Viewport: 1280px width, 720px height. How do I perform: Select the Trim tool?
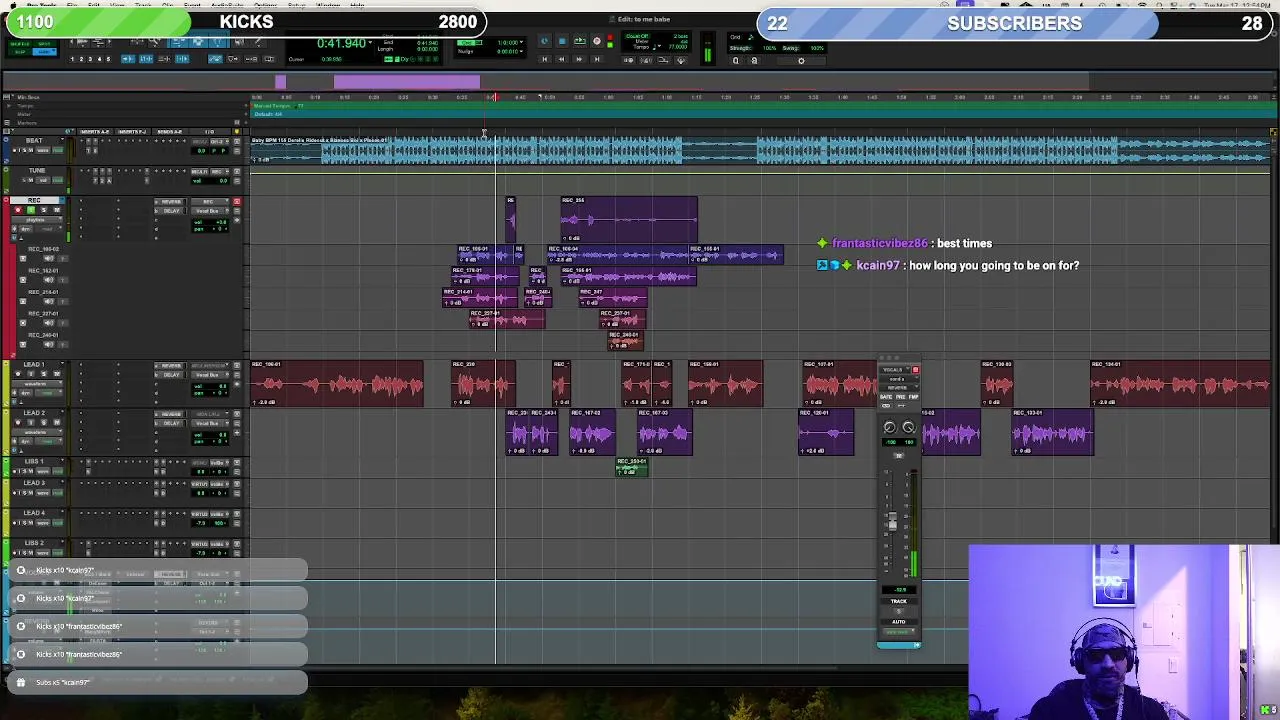[177, 42]
